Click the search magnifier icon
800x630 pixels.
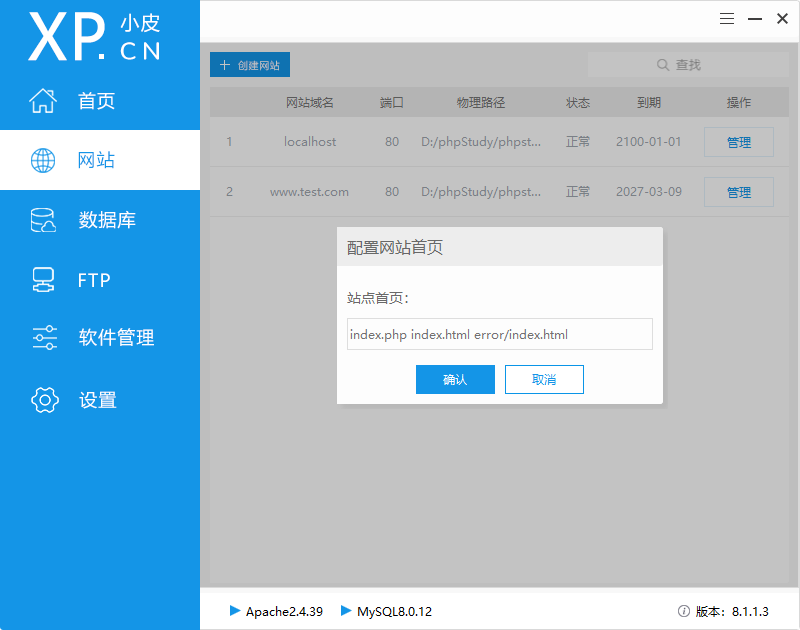[x=663, y=65]
